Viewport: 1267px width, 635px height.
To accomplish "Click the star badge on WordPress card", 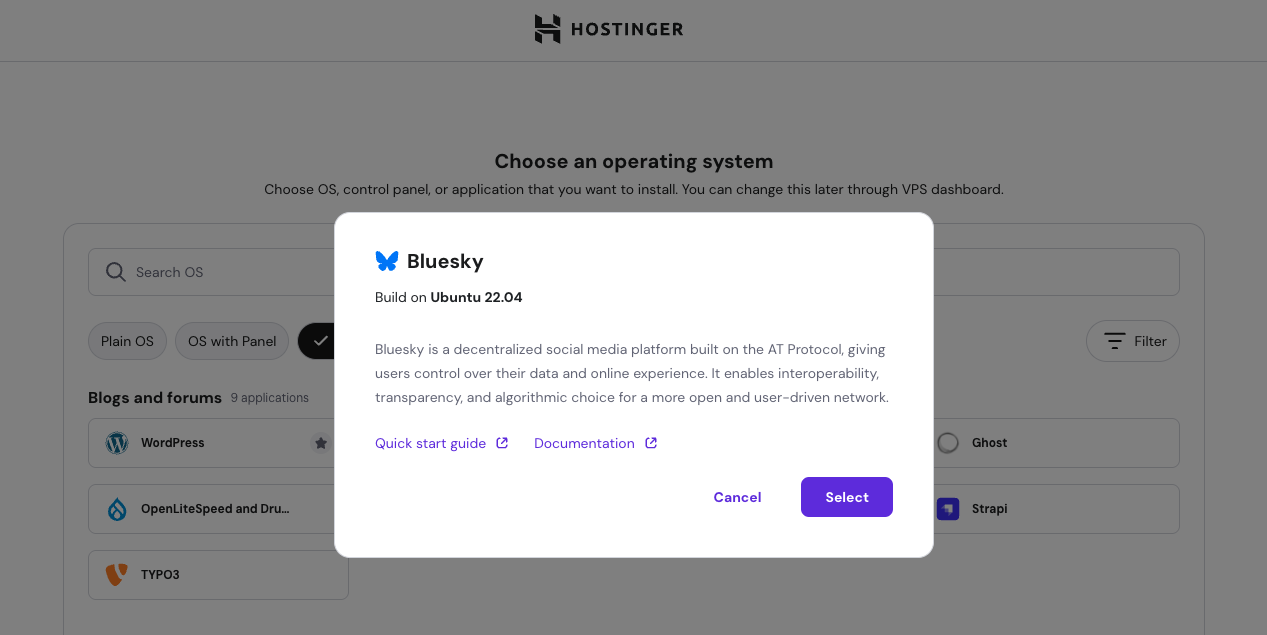I will (320, 443).
